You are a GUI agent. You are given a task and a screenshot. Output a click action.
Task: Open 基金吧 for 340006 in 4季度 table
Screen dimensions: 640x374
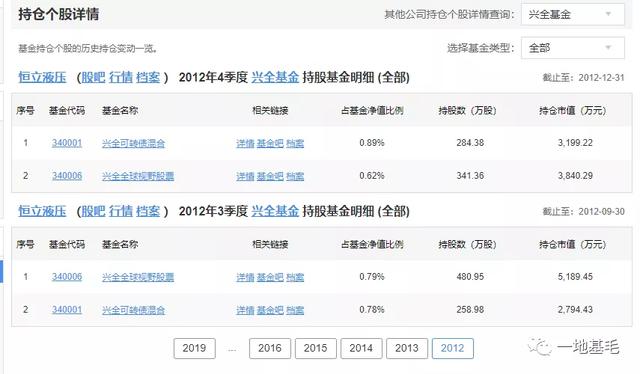270,176
